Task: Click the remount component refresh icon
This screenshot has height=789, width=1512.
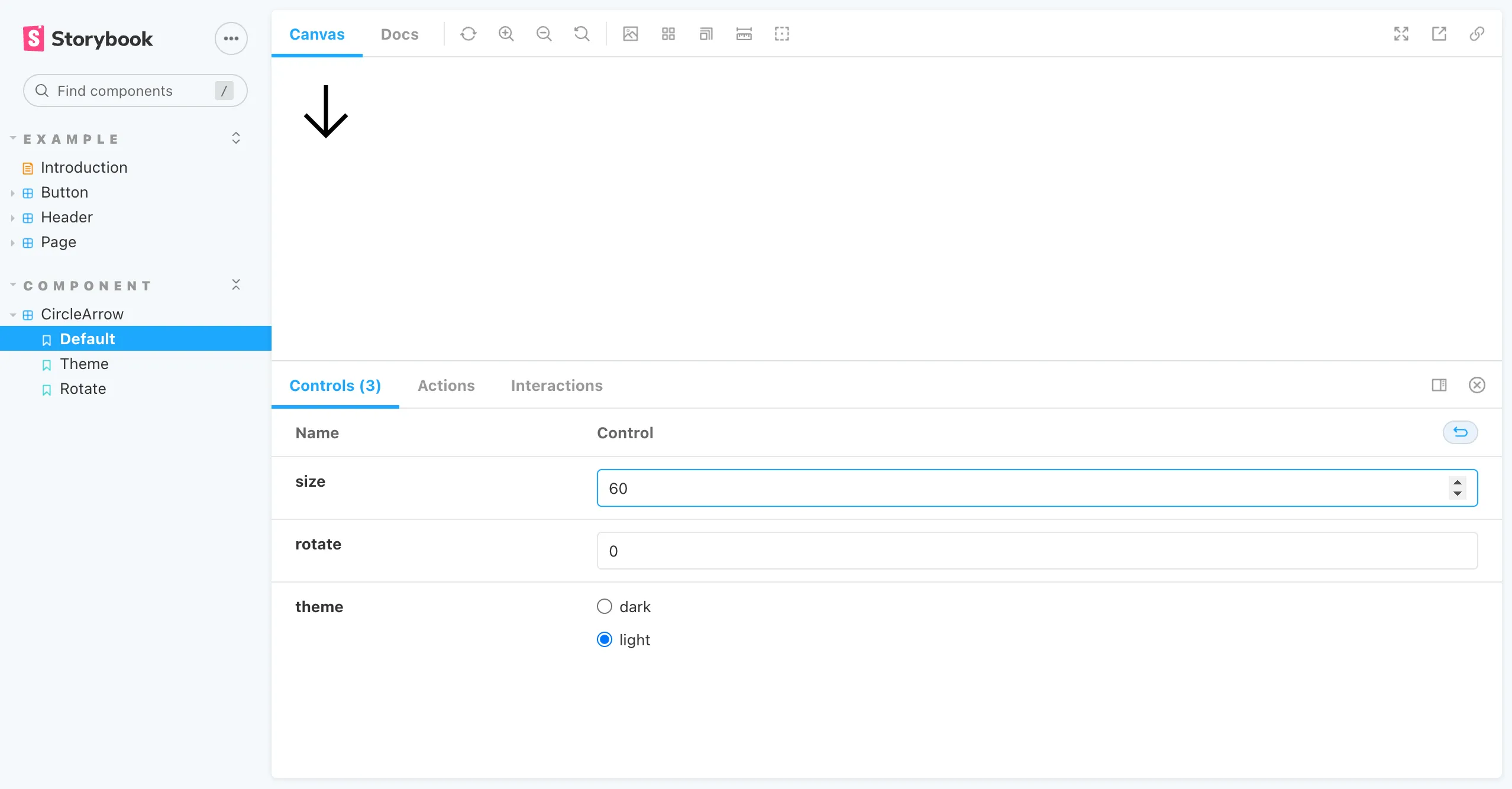Action: point(468,34)
